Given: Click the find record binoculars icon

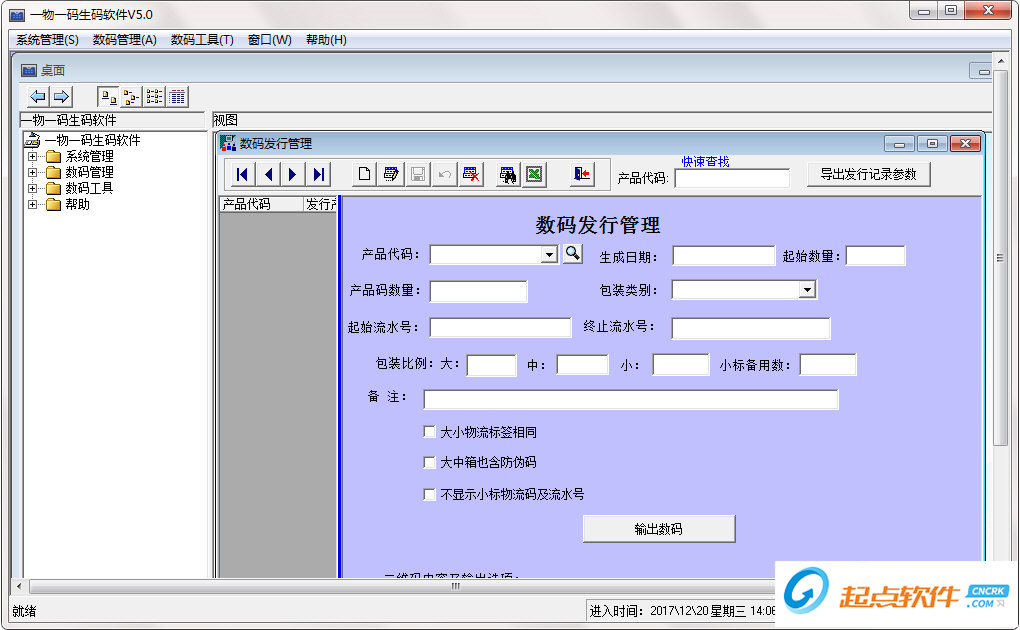Looking at the screenshot, I should [x=507, y=174].
